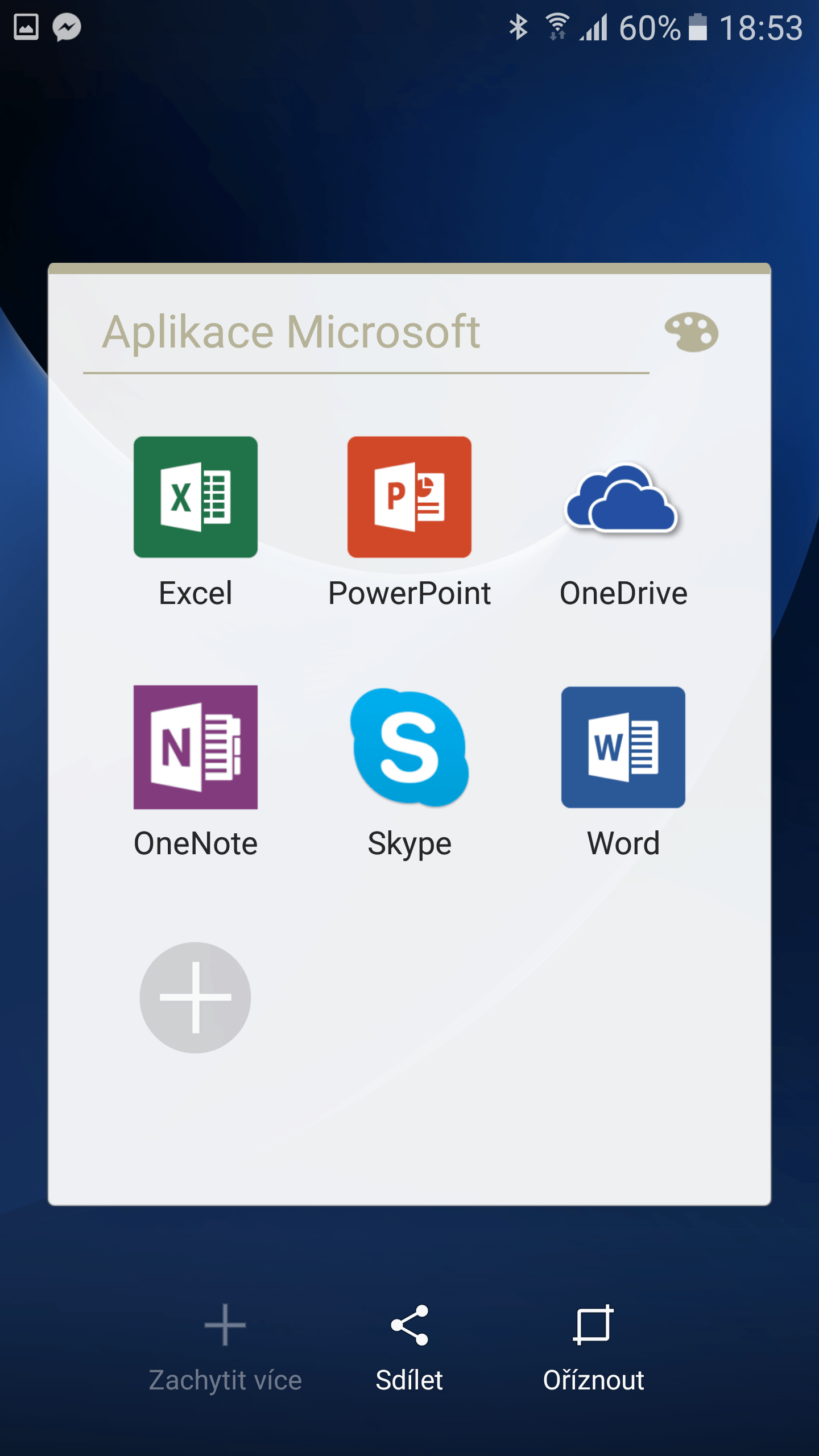Open the folder color palette

(x=691, y=332)
